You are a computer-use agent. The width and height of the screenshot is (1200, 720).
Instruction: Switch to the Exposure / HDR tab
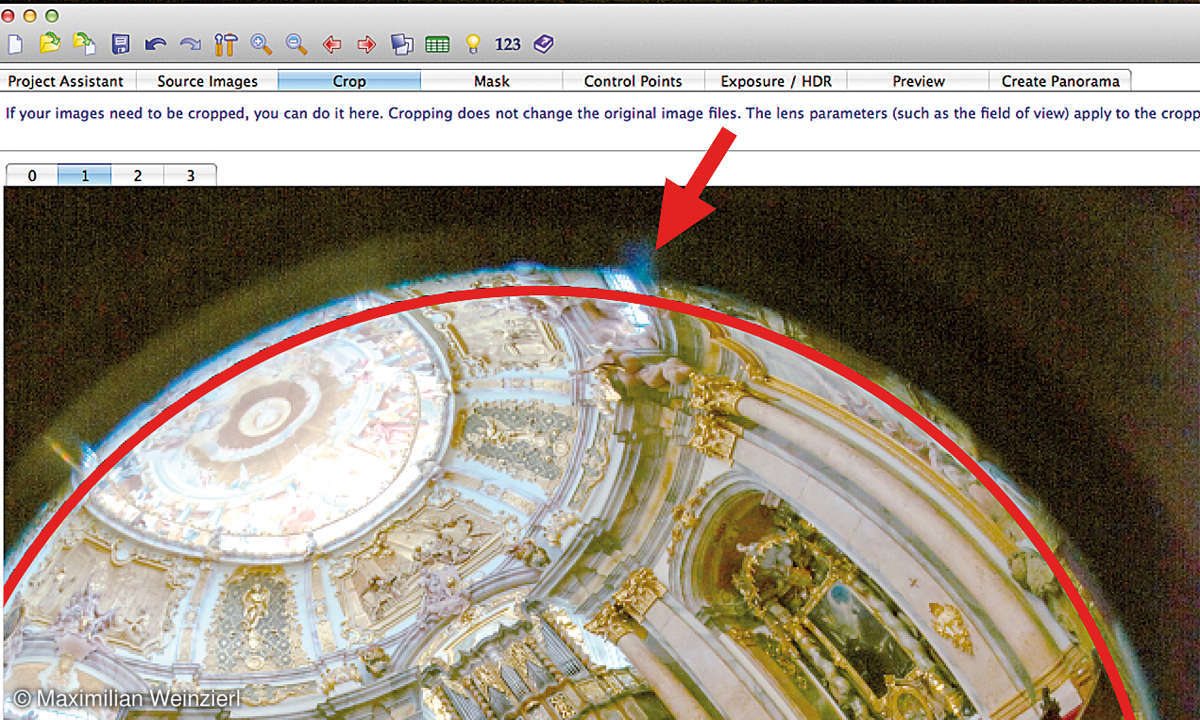(776, 81)
